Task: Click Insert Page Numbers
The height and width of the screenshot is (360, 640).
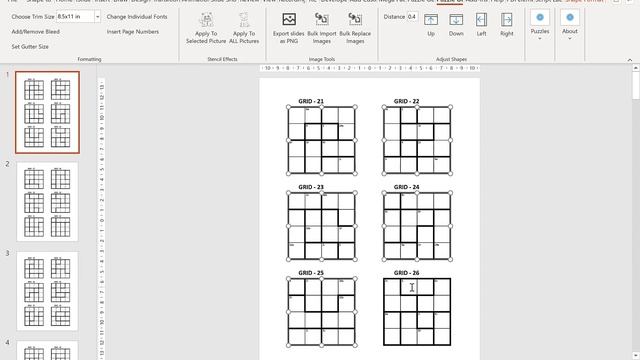Action: tap(133, 32)
